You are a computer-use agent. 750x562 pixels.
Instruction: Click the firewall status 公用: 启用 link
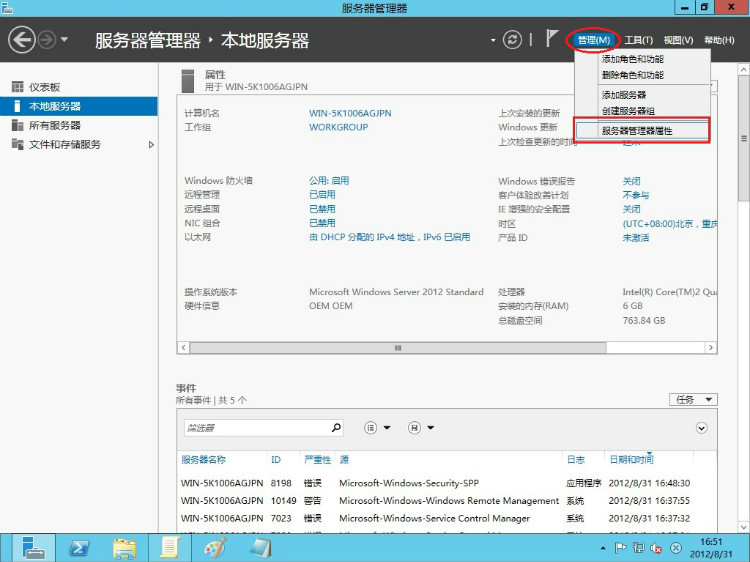tap(329, 181)
